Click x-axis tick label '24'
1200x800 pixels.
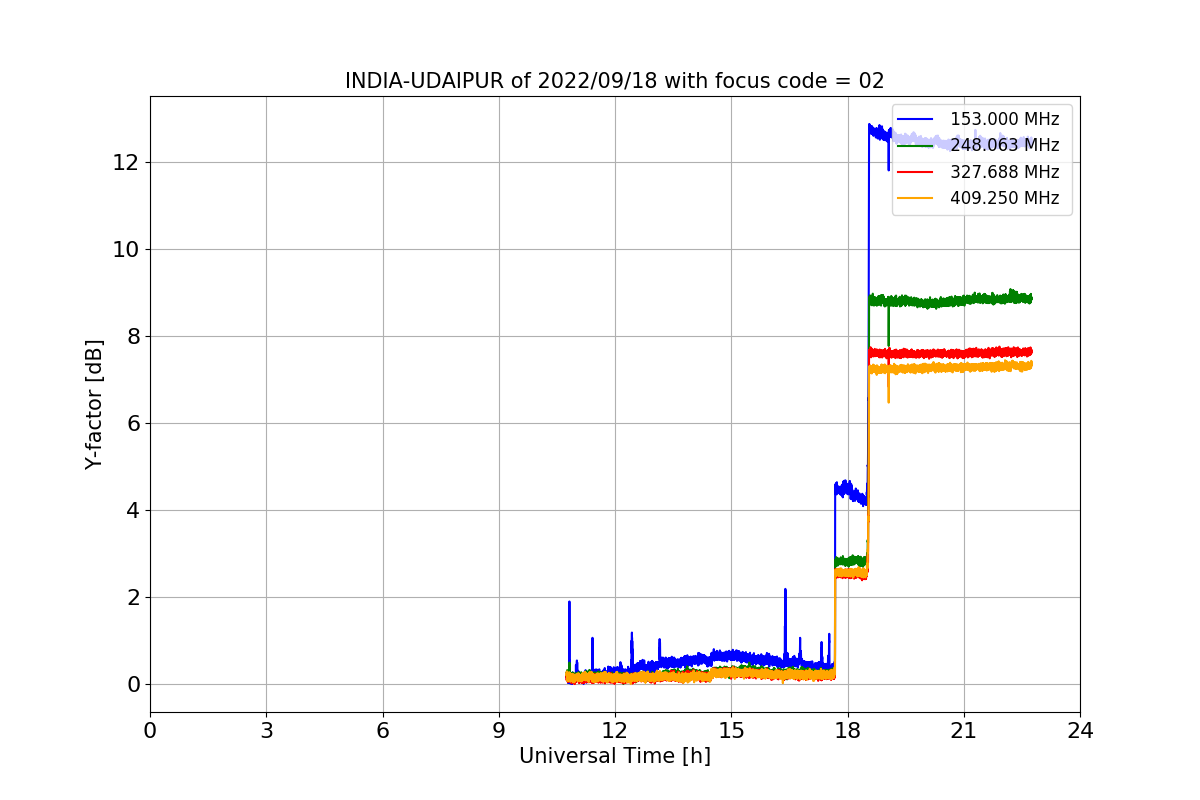click(1080, 730)
